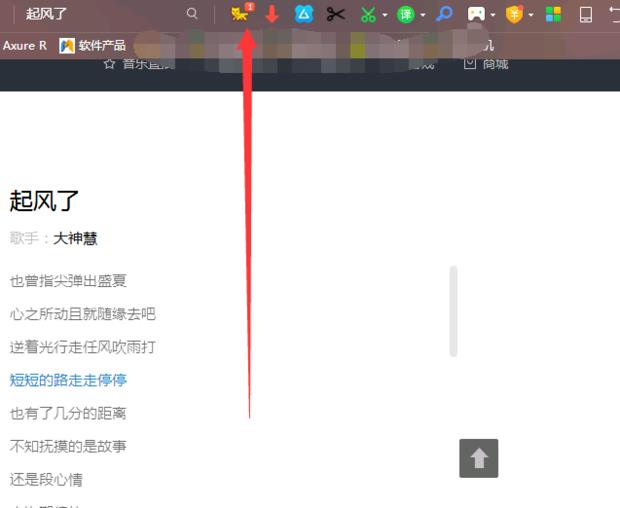This screenshot has height=508, width=620.
Task: Expand the green scissors dropdown arrow
Action: pyautogui.click(x=385, y=15)
